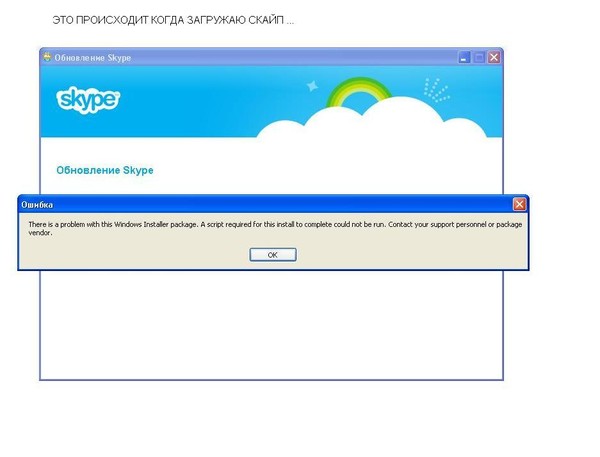The width and height of the screenshot is (600, 457).
Task: Click the 'Обновление Skype' heading text
Action: click(x=105, y=170)
